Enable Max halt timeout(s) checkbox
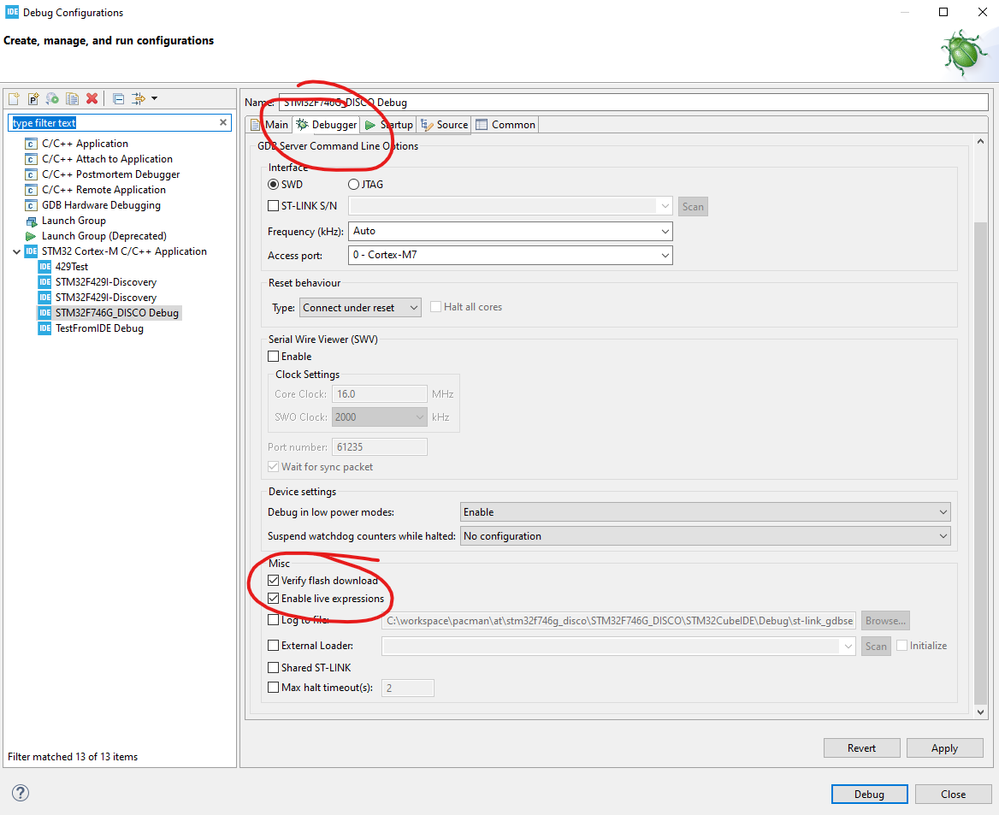This screenshot has height=815, width=999. [273, 688]
